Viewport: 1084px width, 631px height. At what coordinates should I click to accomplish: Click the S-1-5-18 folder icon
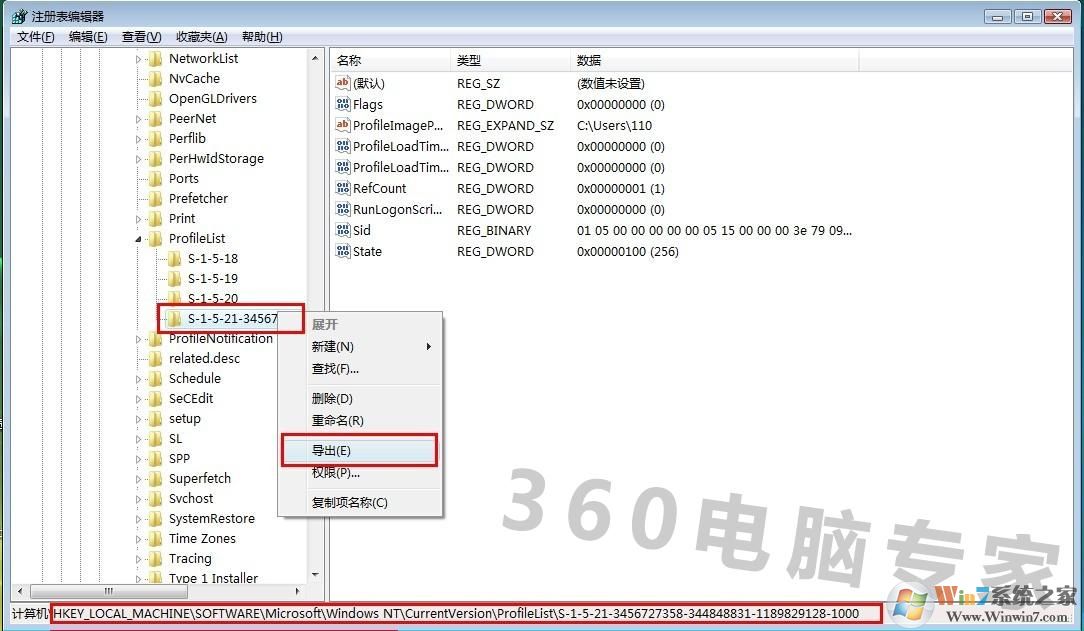pos(175,258)
